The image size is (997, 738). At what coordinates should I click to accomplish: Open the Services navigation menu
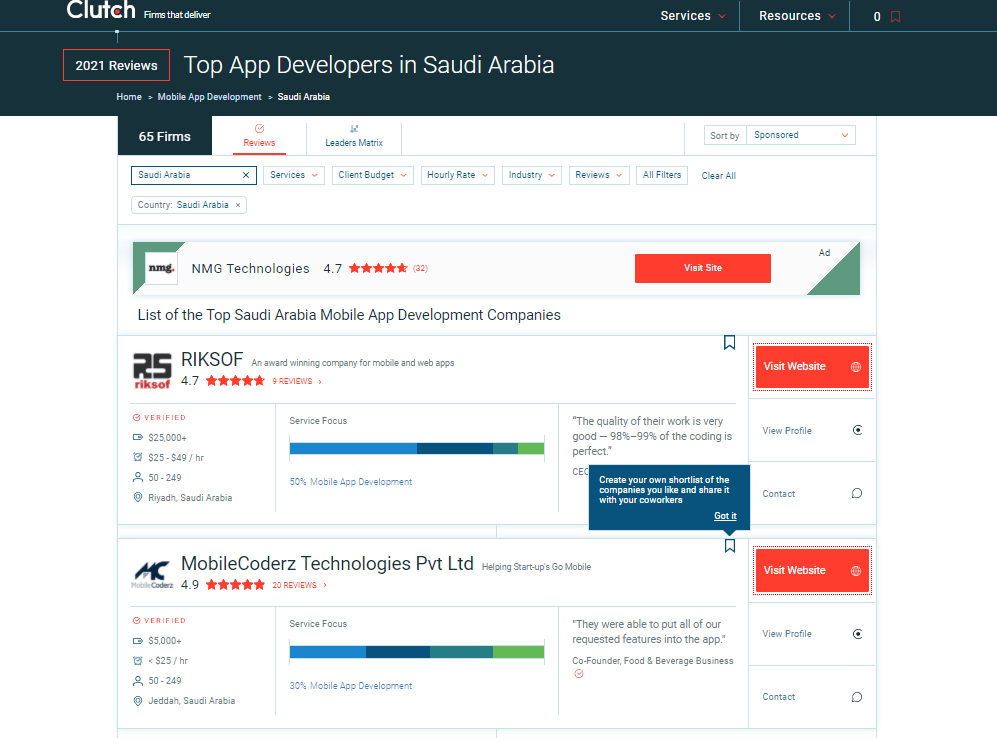(x=692, y=16)
